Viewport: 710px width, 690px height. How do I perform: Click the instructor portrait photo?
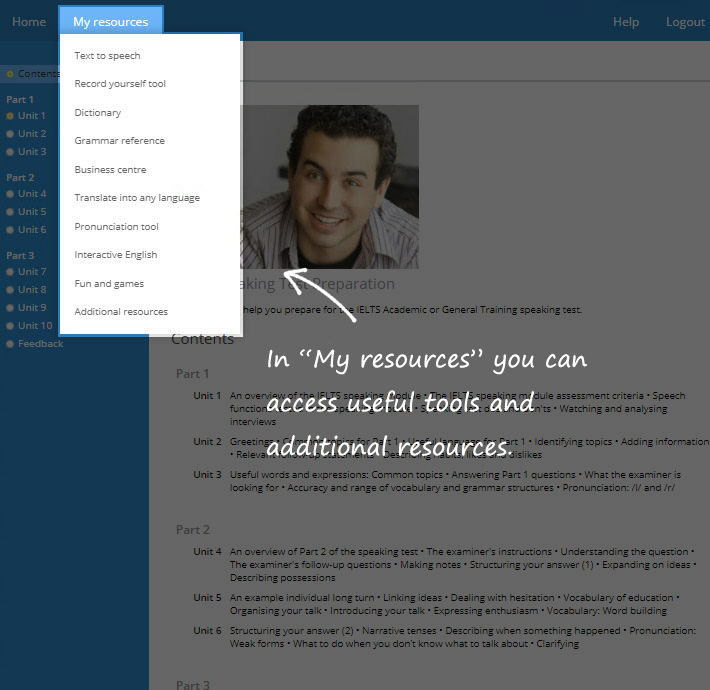pos(330,187)
